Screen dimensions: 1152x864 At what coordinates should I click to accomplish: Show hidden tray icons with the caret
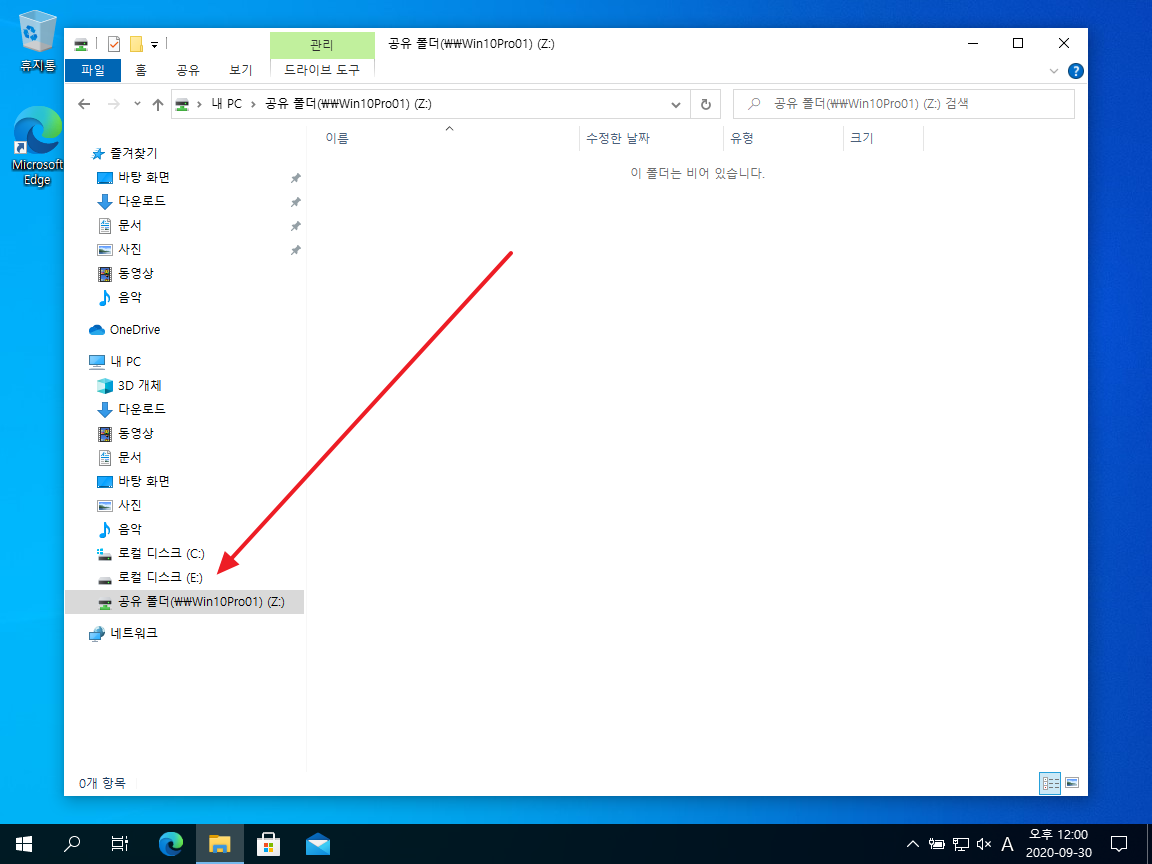point(912,844)
